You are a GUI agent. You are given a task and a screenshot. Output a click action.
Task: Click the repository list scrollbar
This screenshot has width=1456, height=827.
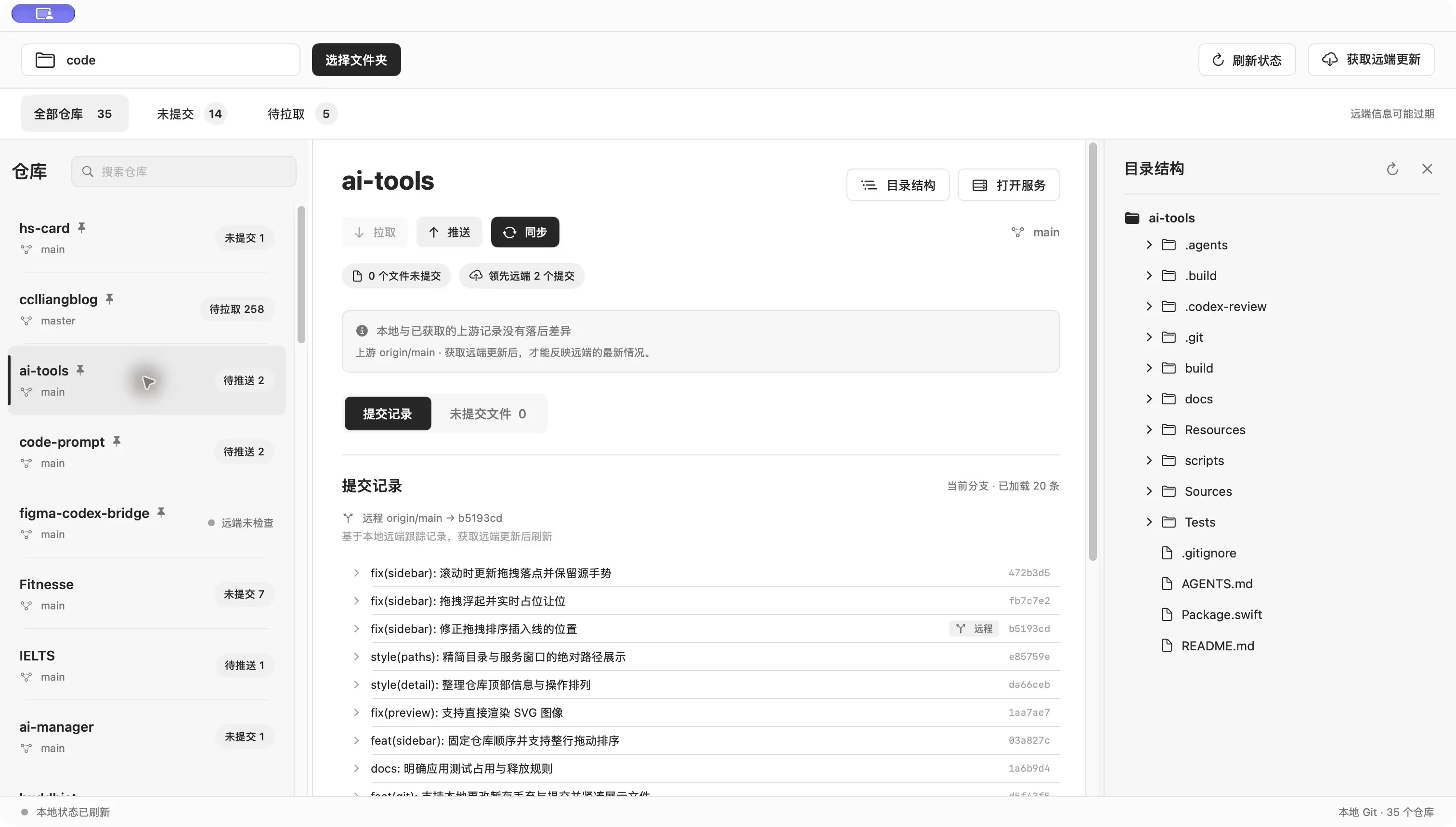click(301, 275)
